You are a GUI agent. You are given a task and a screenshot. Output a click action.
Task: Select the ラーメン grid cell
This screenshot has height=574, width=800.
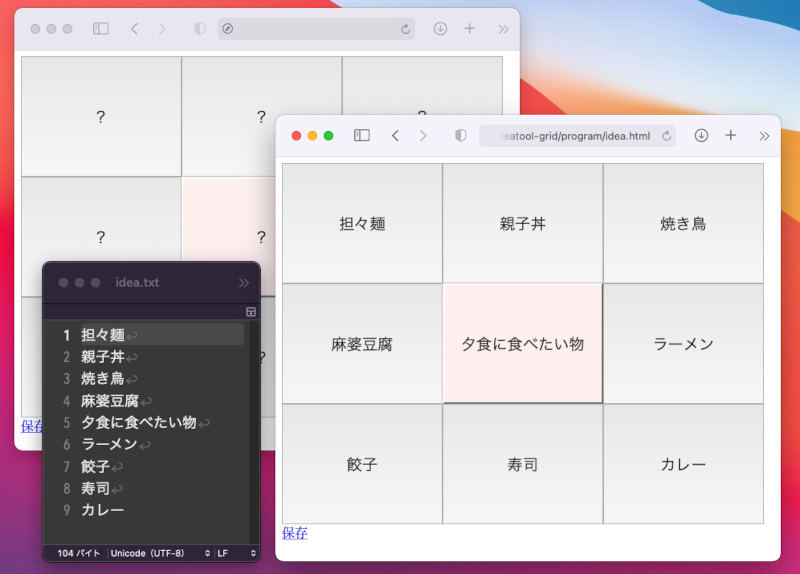(683, 344)
